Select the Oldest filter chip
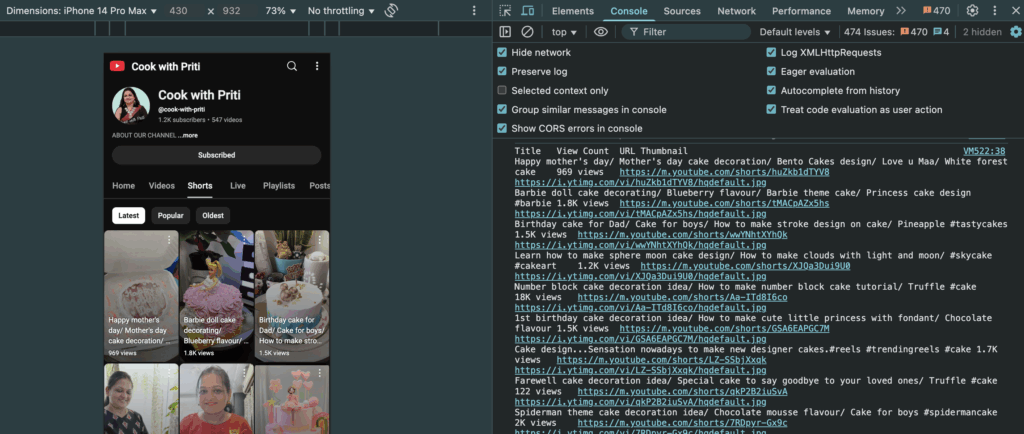This screenshot has height=434, width=1024. pos(212,215)
